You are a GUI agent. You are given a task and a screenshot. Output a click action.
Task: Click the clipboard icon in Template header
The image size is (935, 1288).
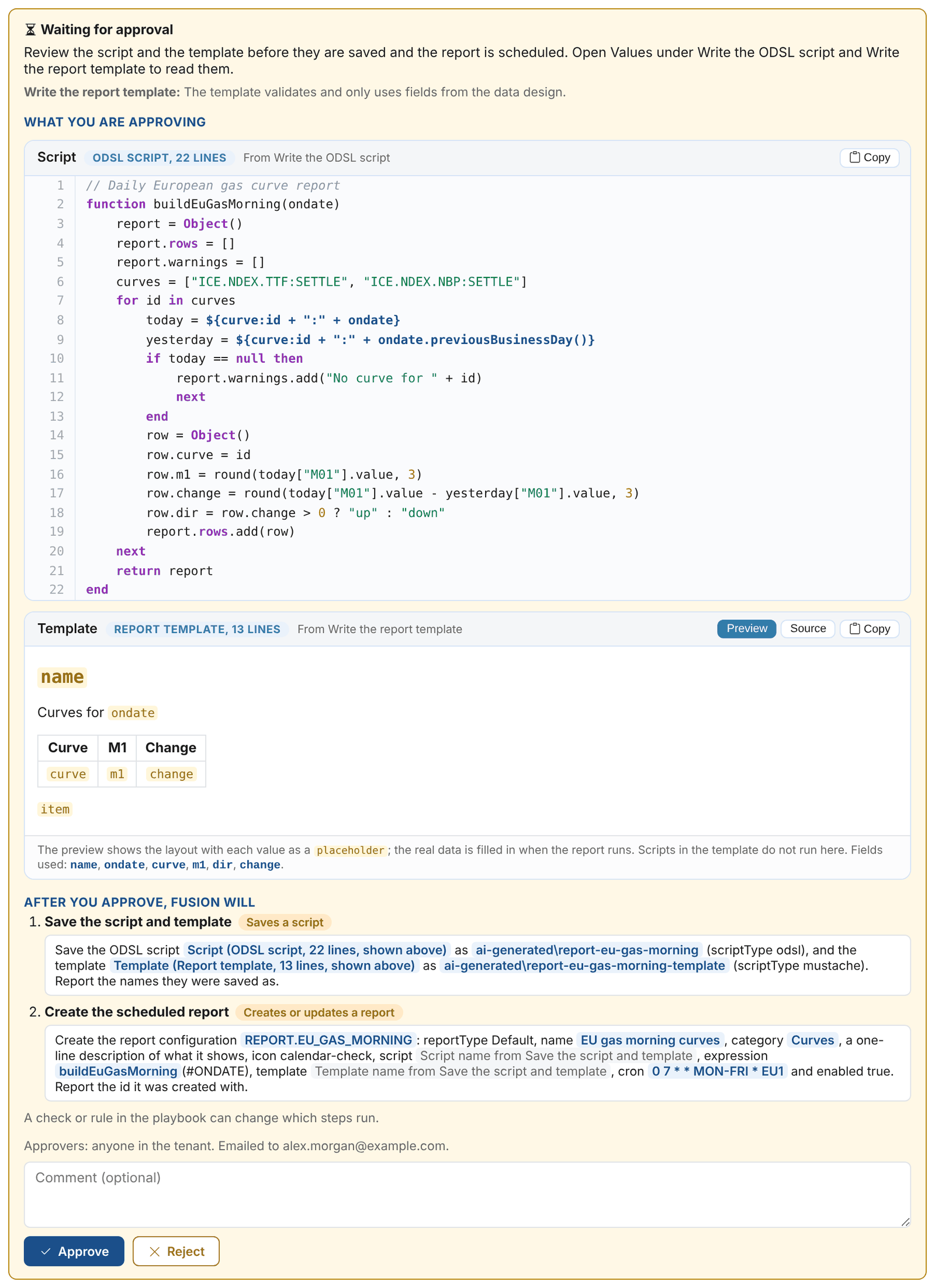pyautogui.click(x=854, y=629)
